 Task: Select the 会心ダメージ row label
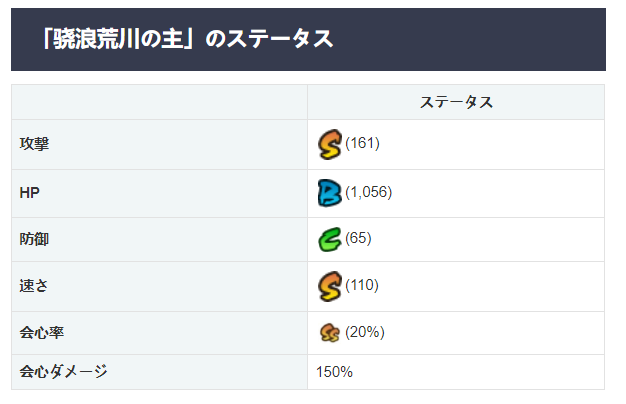tap(63, 371)
